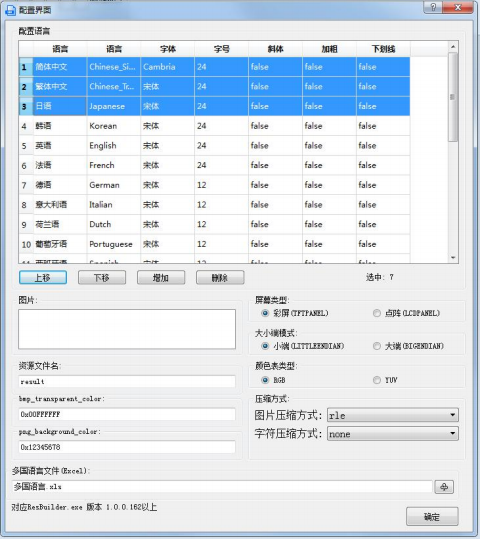Click the Portuguese cell
480x539 pixels.
tap(114, 244)
